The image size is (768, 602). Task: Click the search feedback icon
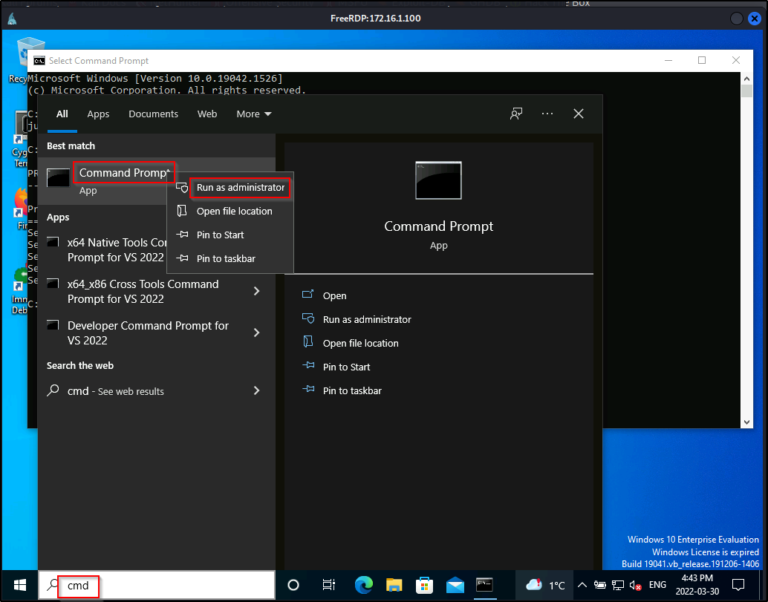tap(516, 114)
